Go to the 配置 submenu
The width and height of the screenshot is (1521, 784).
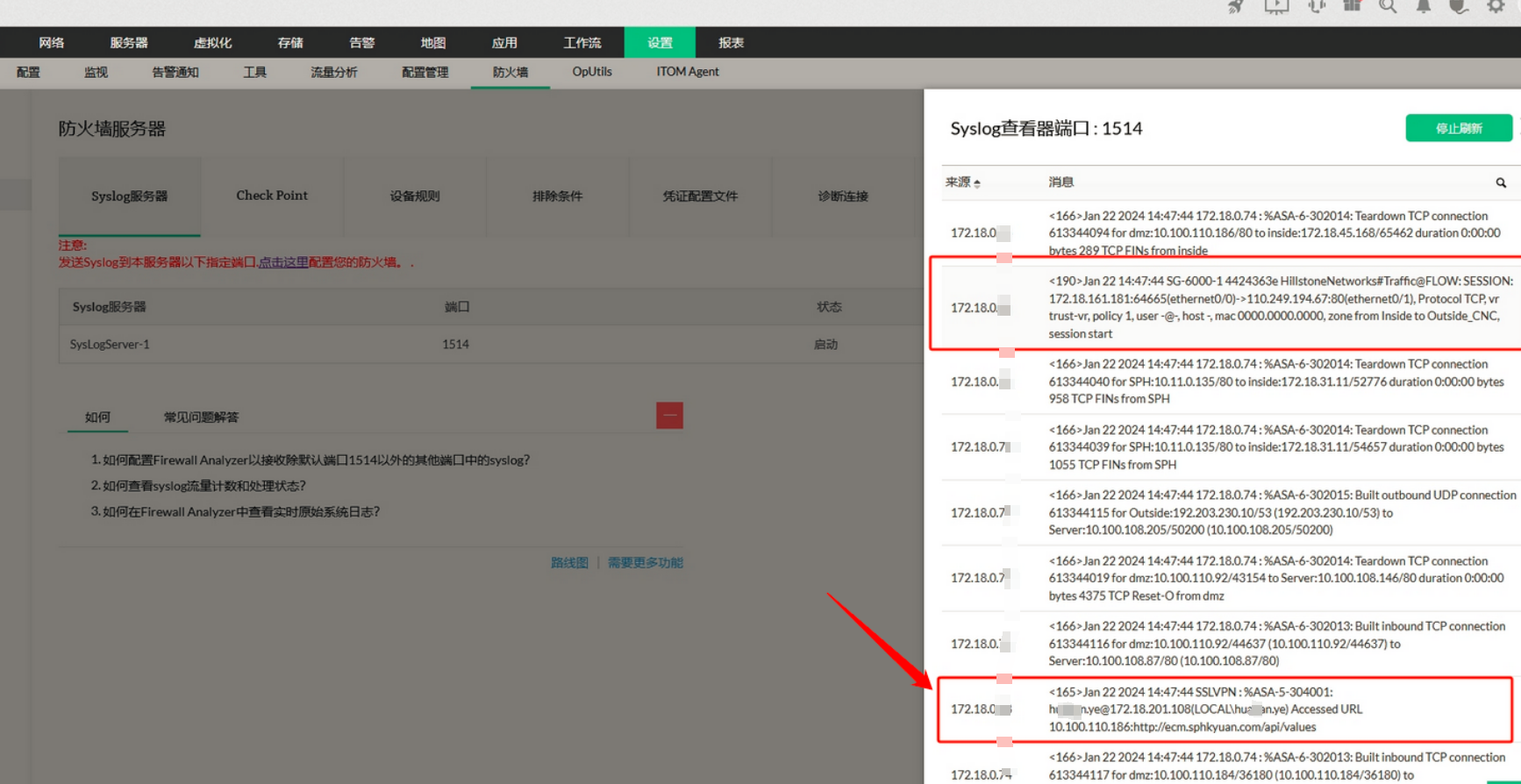(28, 72)
